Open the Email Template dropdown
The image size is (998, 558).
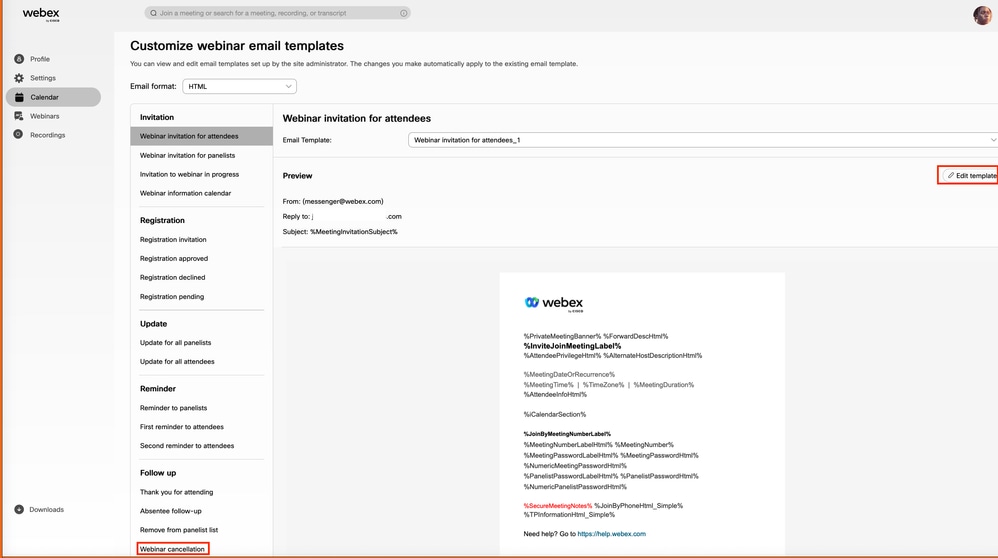tap(703, 140)
